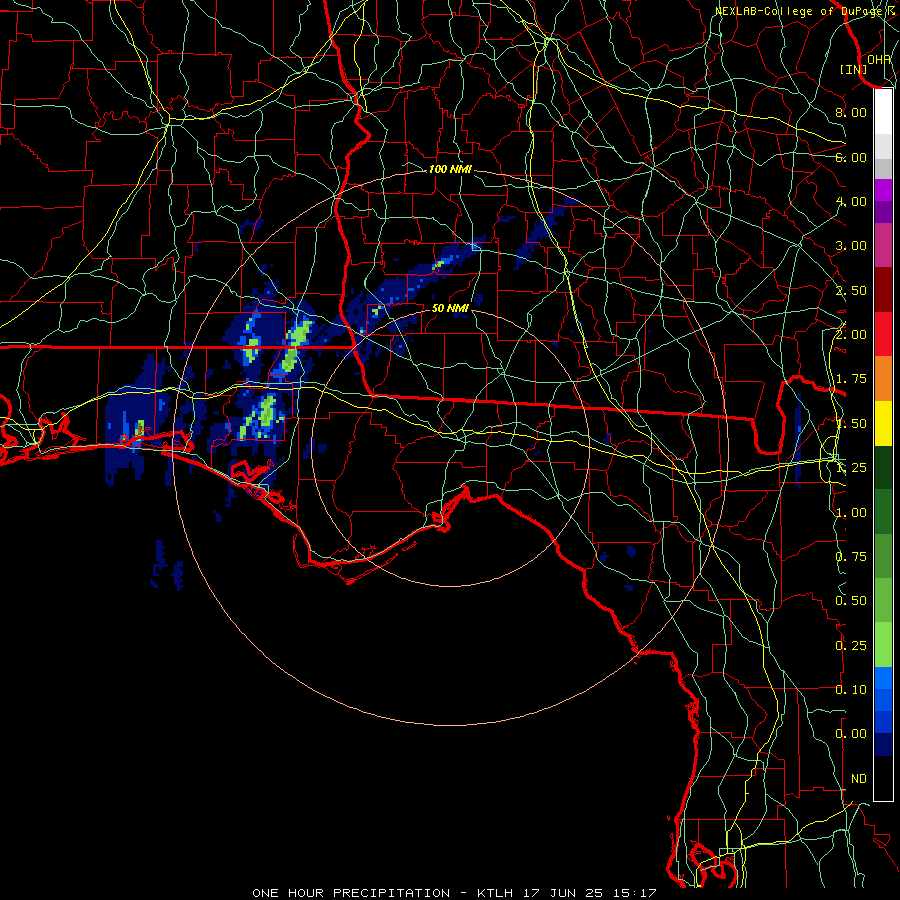Pick the bright magenta swatch beside 4.00
This screenshot has height=900, width=900.
click(883, 190)
